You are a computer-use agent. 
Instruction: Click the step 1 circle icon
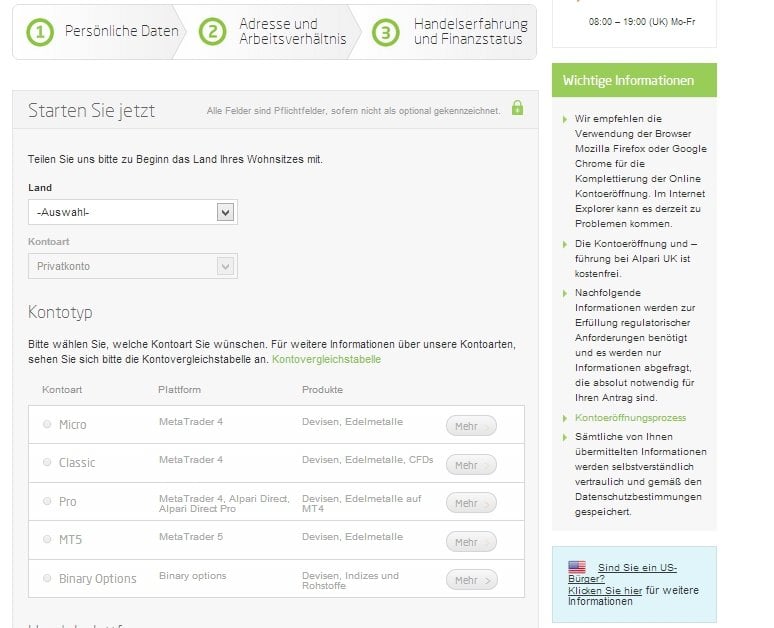click(x=40, y=32)
